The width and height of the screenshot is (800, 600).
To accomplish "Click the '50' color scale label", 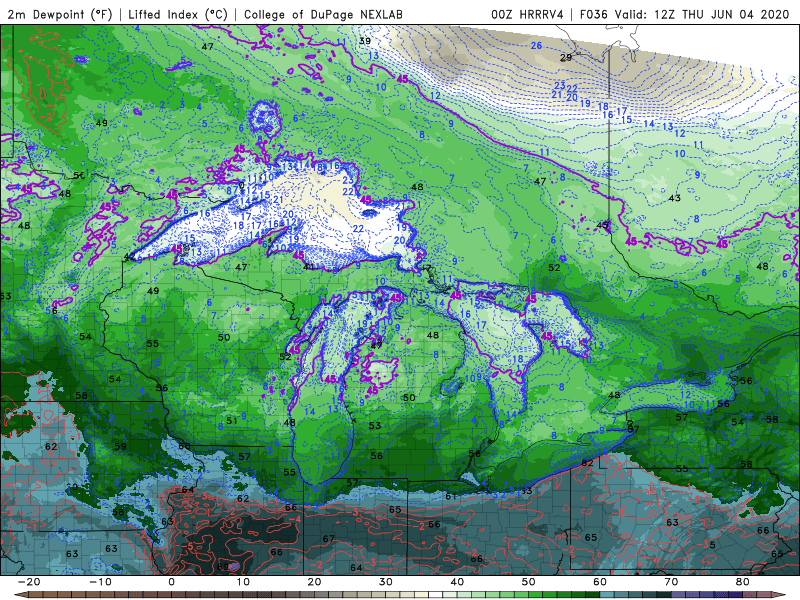I will pyautogui.click(x=529, y=582).
